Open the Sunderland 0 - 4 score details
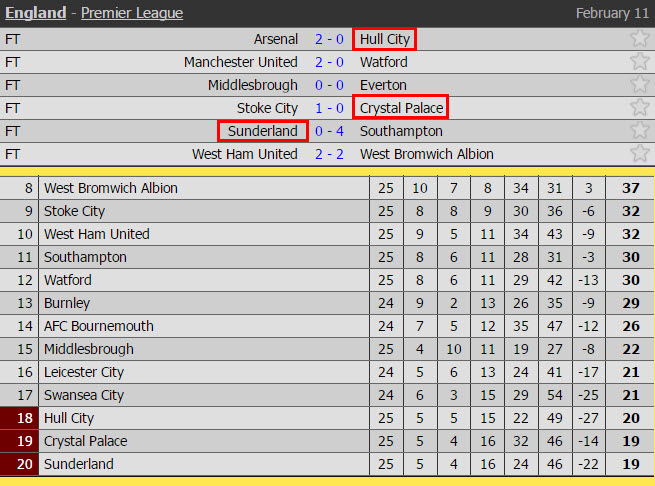Screen dimensions: 655x486 (329, 131)
